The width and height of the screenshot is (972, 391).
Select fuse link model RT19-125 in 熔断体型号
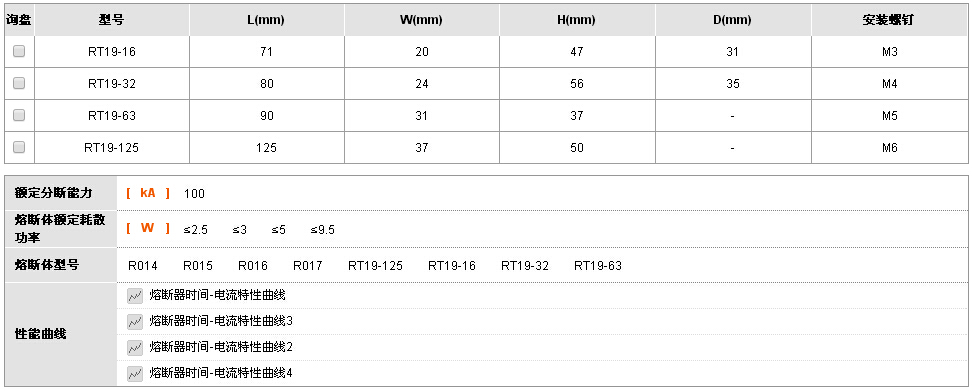(375, 266)
